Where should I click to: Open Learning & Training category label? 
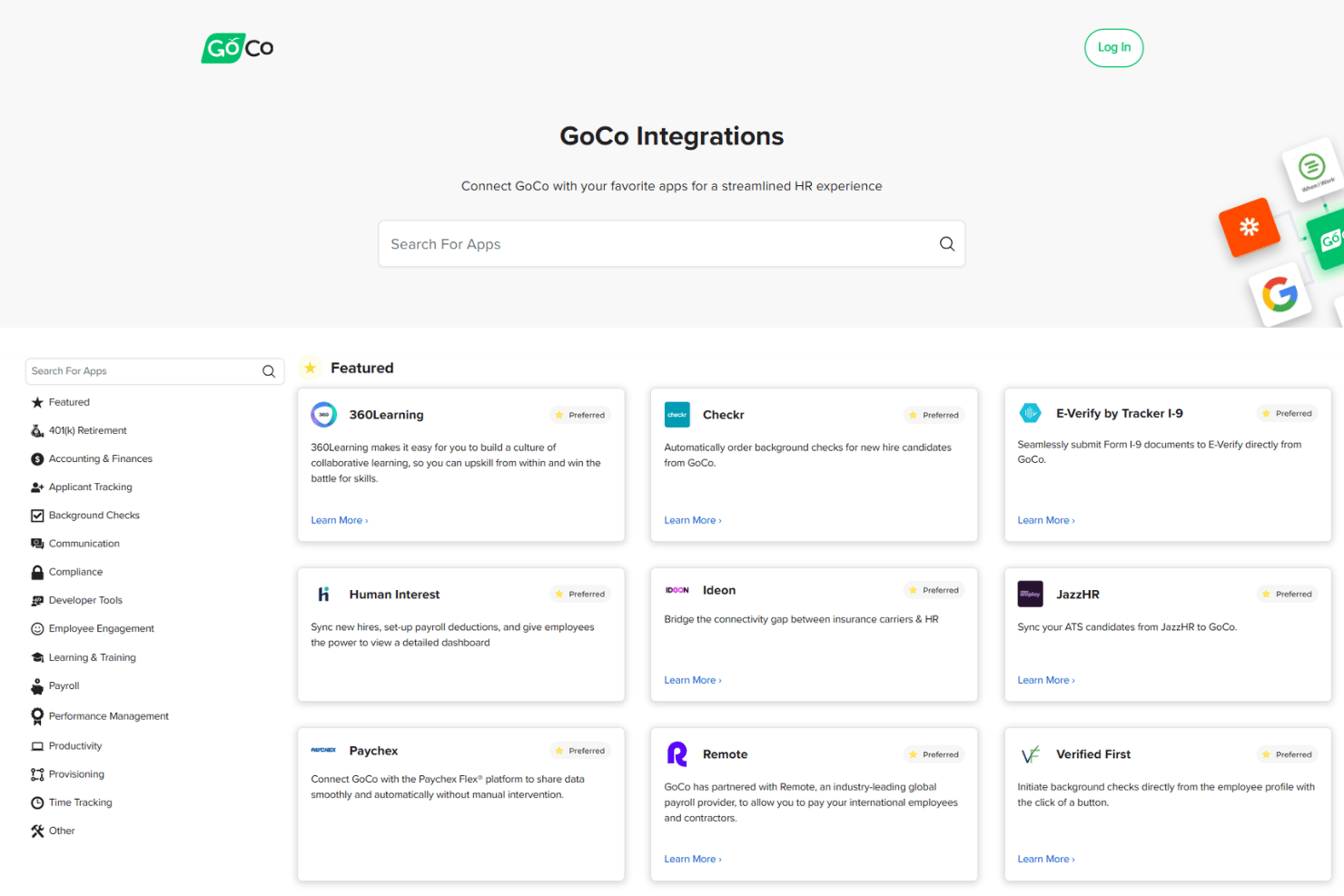coord(93,657)
